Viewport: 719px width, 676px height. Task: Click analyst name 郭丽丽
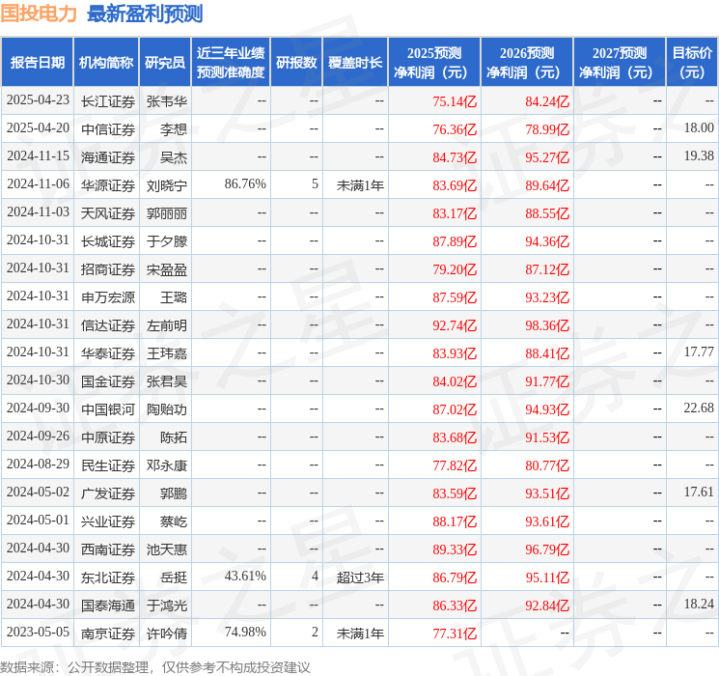[x=167, y=213]
